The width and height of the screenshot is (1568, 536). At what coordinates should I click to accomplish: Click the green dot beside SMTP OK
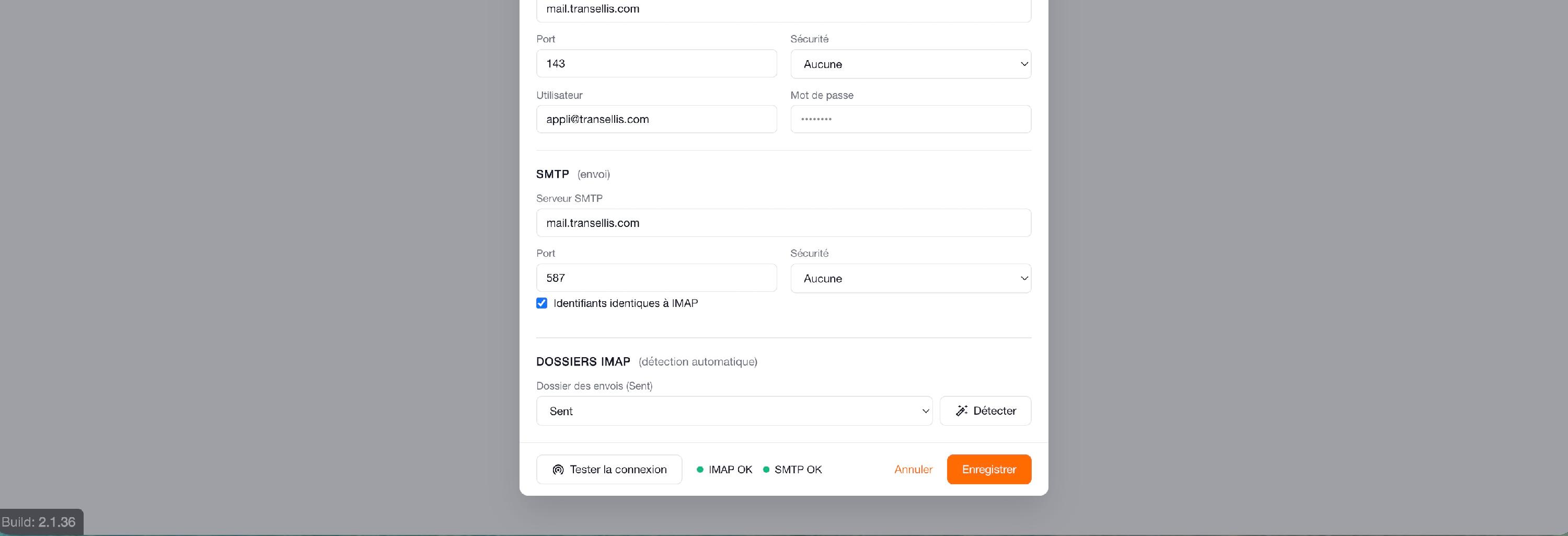(x=766, y=470)
